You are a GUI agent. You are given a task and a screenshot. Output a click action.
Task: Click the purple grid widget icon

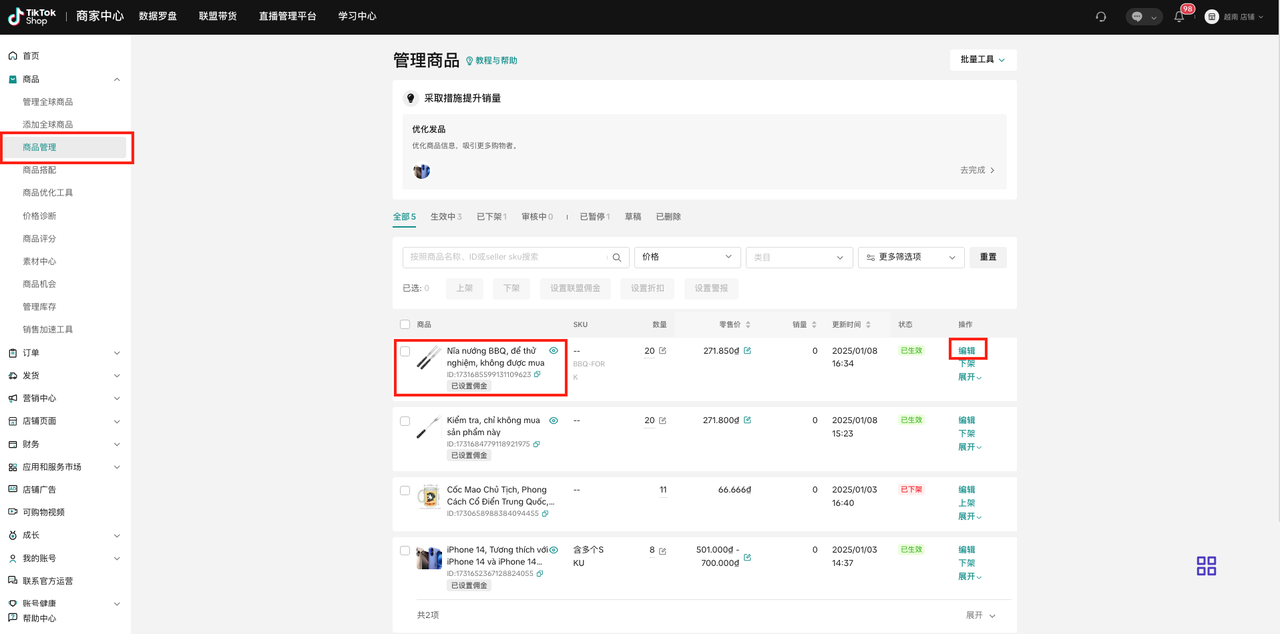[x=1206, y=566]
